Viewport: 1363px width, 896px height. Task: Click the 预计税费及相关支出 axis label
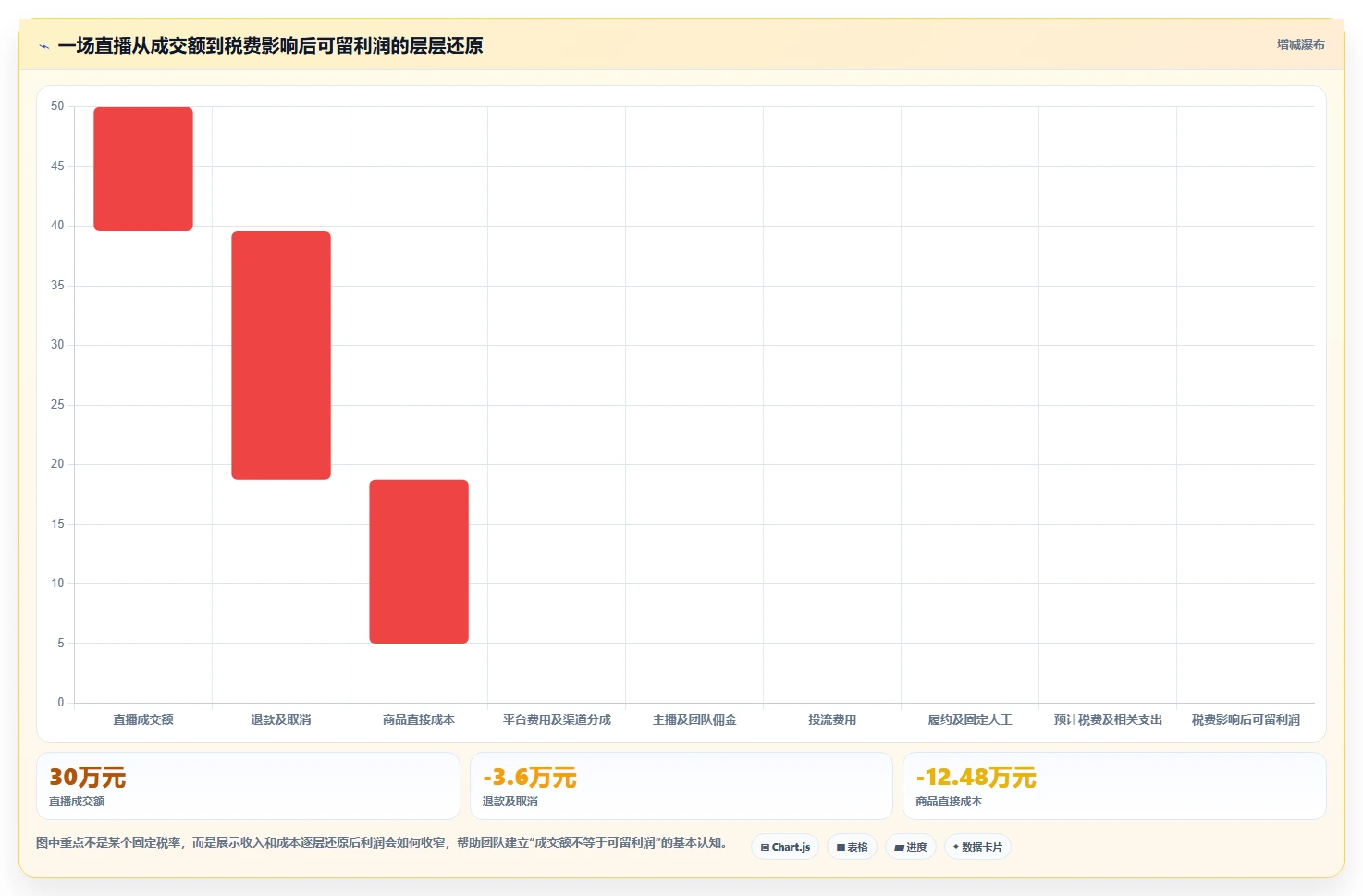click(1108, 719)
